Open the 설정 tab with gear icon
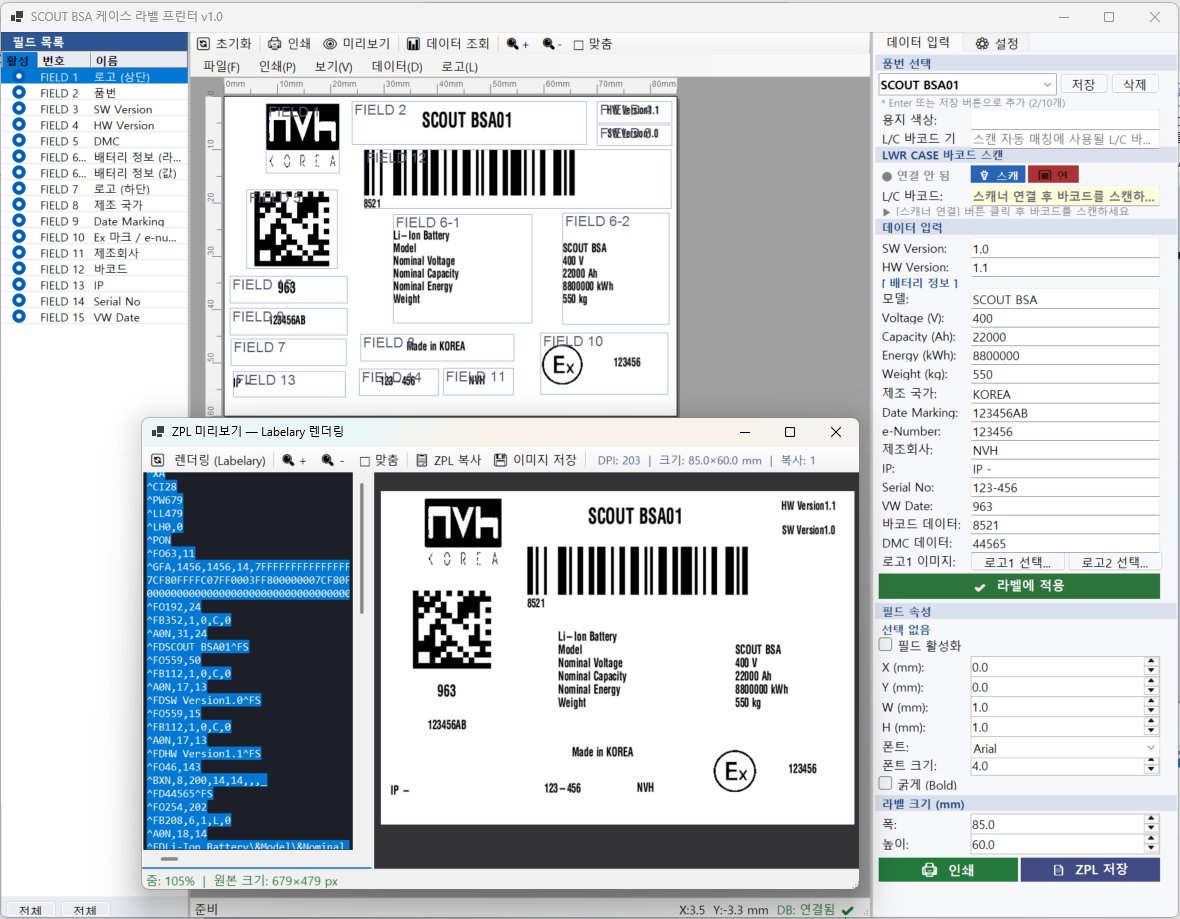1180x919 pixels. point(997,44)
